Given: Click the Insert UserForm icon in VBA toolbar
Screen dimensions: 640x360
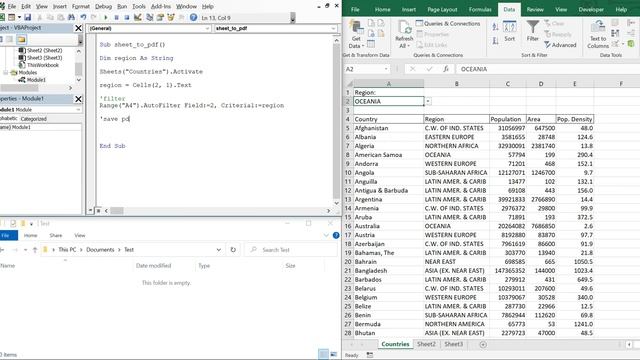Looking at the screenshot, I should (11, 18).
